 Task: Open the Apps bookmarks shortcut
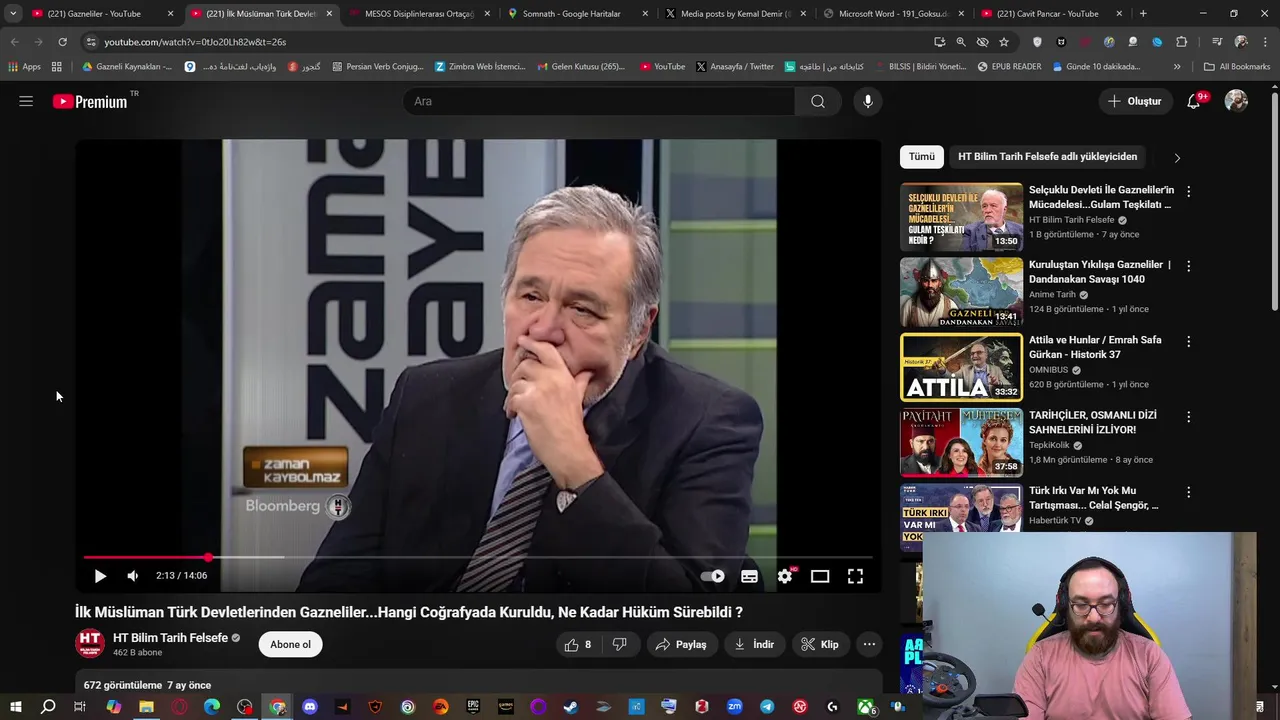(25, 67)
